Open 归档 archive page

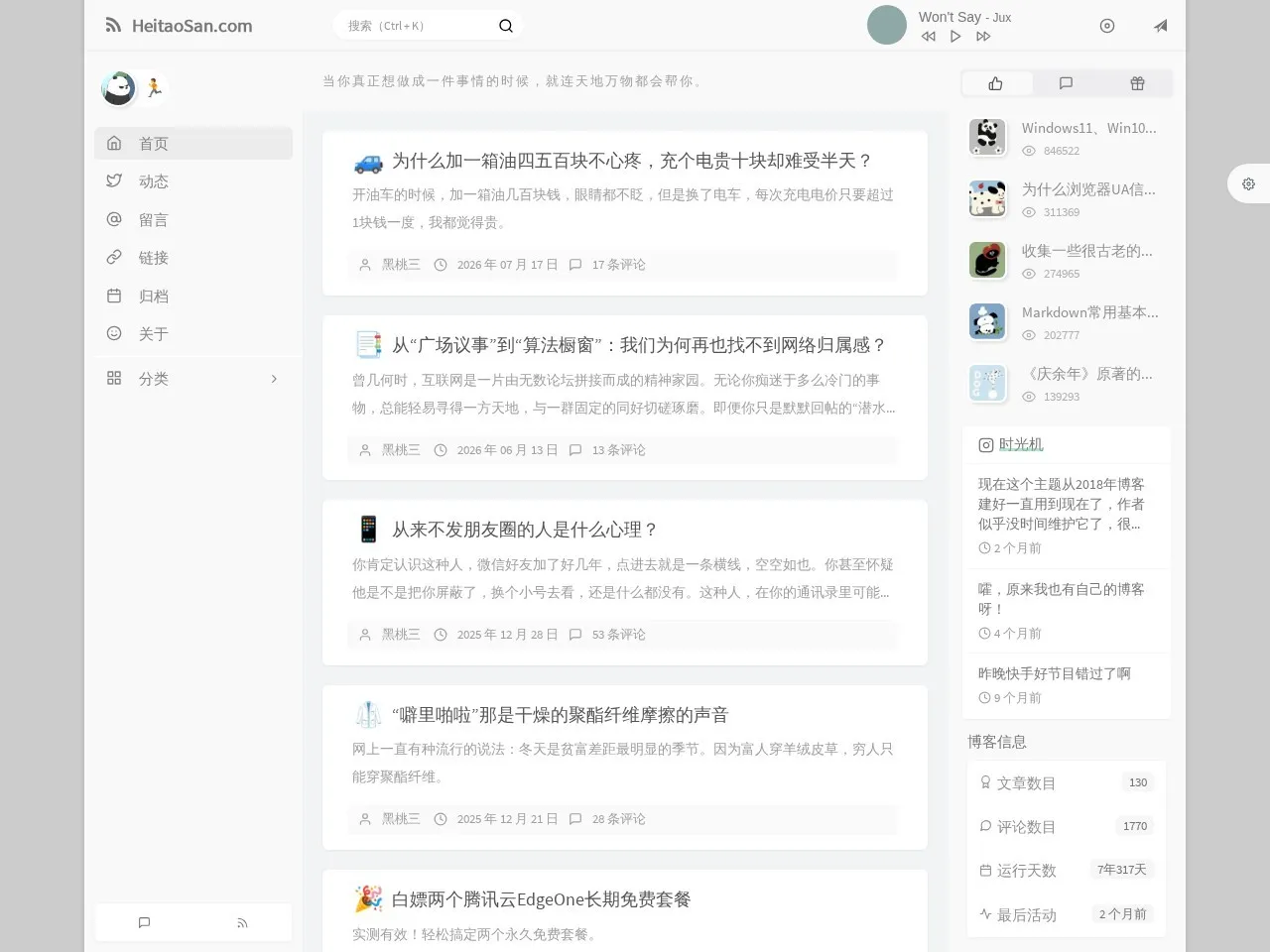(x=193, y=296)
